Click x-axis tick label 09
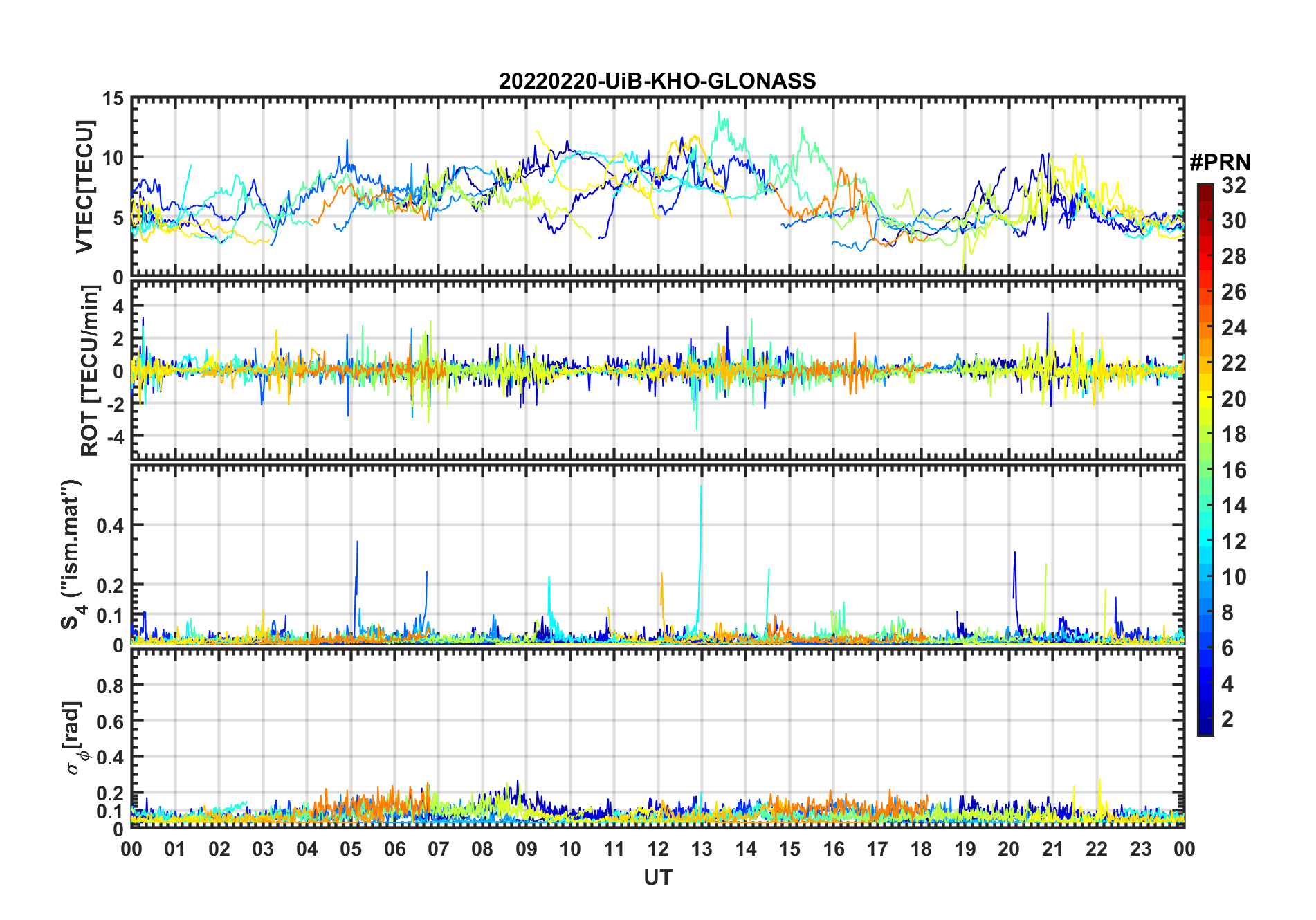Image resolution: width=1316 pixels, height=920 pixels. (527, 849)
